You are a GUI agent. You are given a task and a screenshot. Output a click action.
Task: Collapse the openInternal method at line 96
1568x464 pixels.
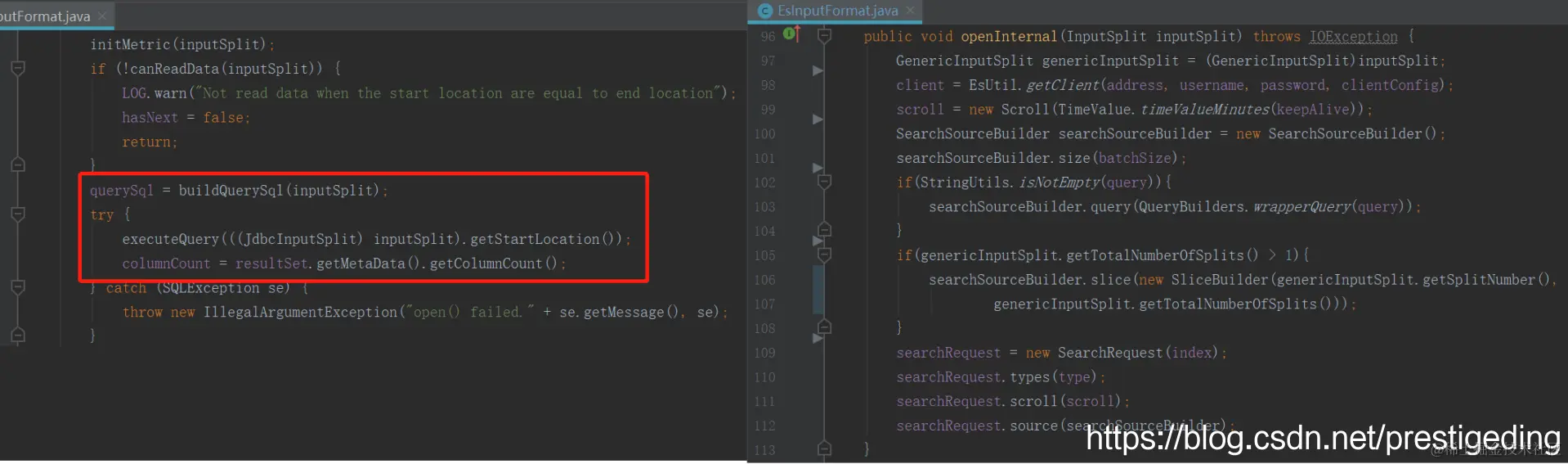pyautogui.click(x=824, y=36)
